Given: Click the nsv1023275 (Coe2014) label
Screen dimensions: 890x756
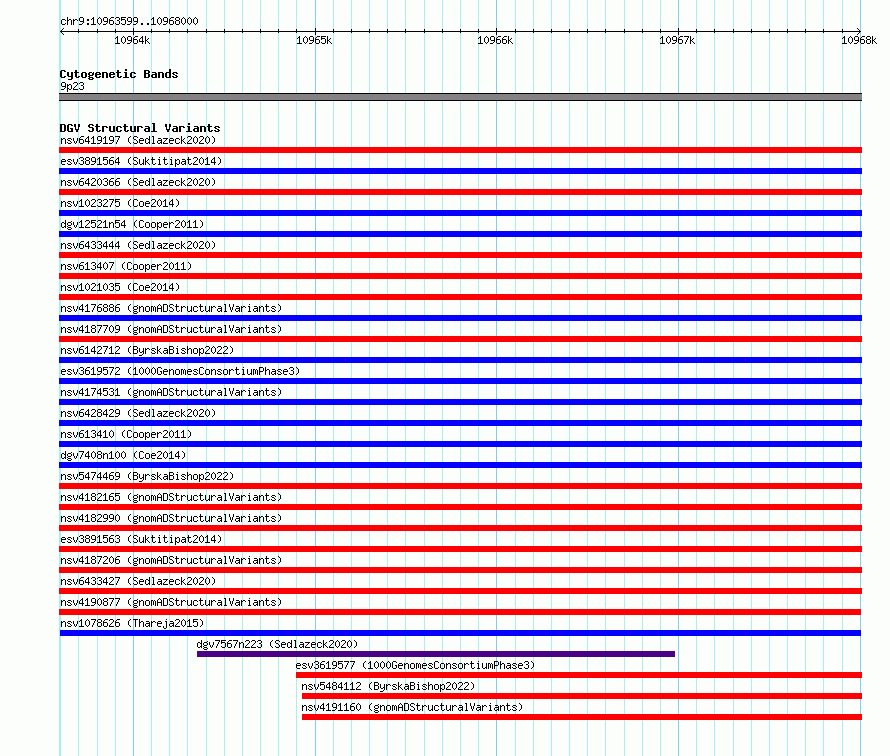Looking at the screenshot, I should [x=120, y=203].
